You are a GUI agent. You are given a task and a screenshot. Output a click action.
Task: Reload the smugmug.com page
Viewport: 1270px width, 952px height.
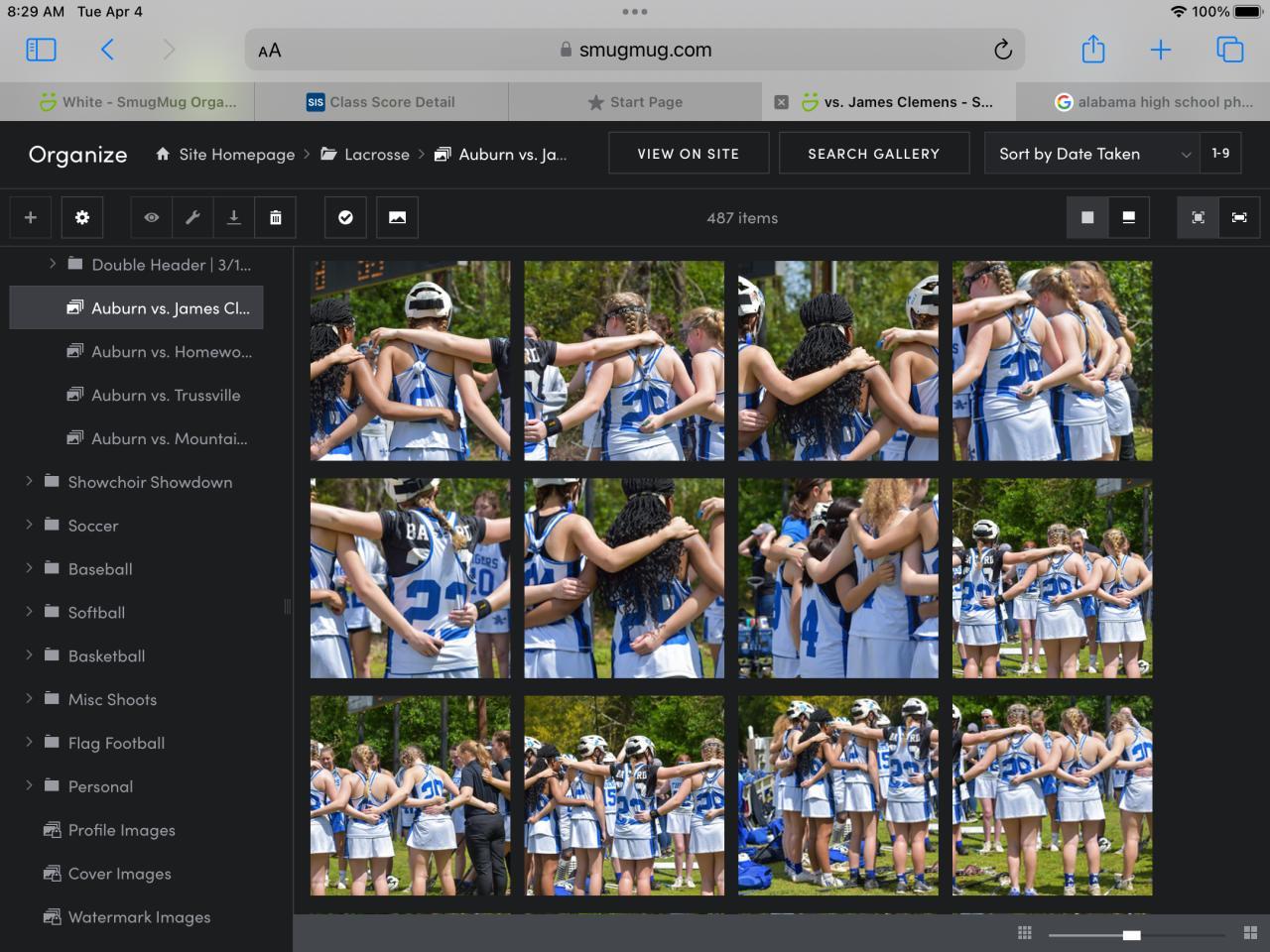click(x=1002, y=50)
